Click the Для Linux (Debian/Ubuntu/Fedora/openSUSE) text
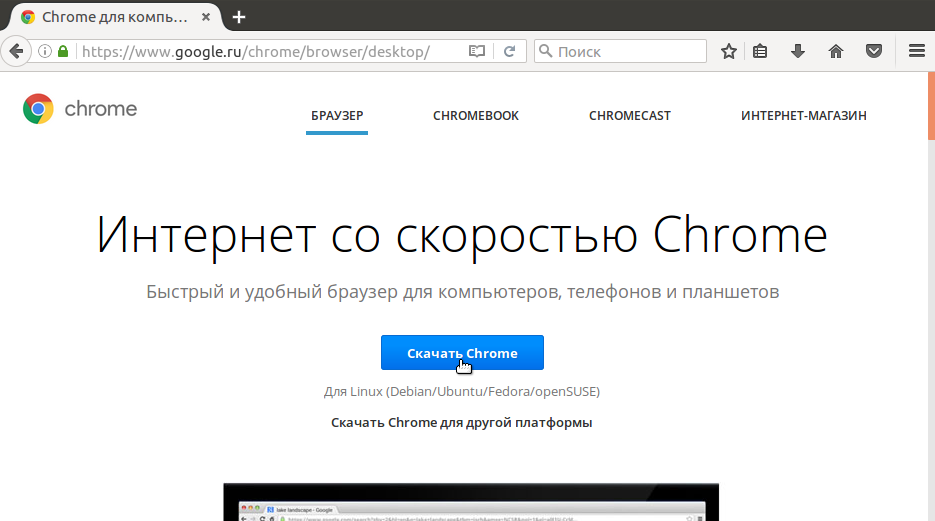 [462, 392]
